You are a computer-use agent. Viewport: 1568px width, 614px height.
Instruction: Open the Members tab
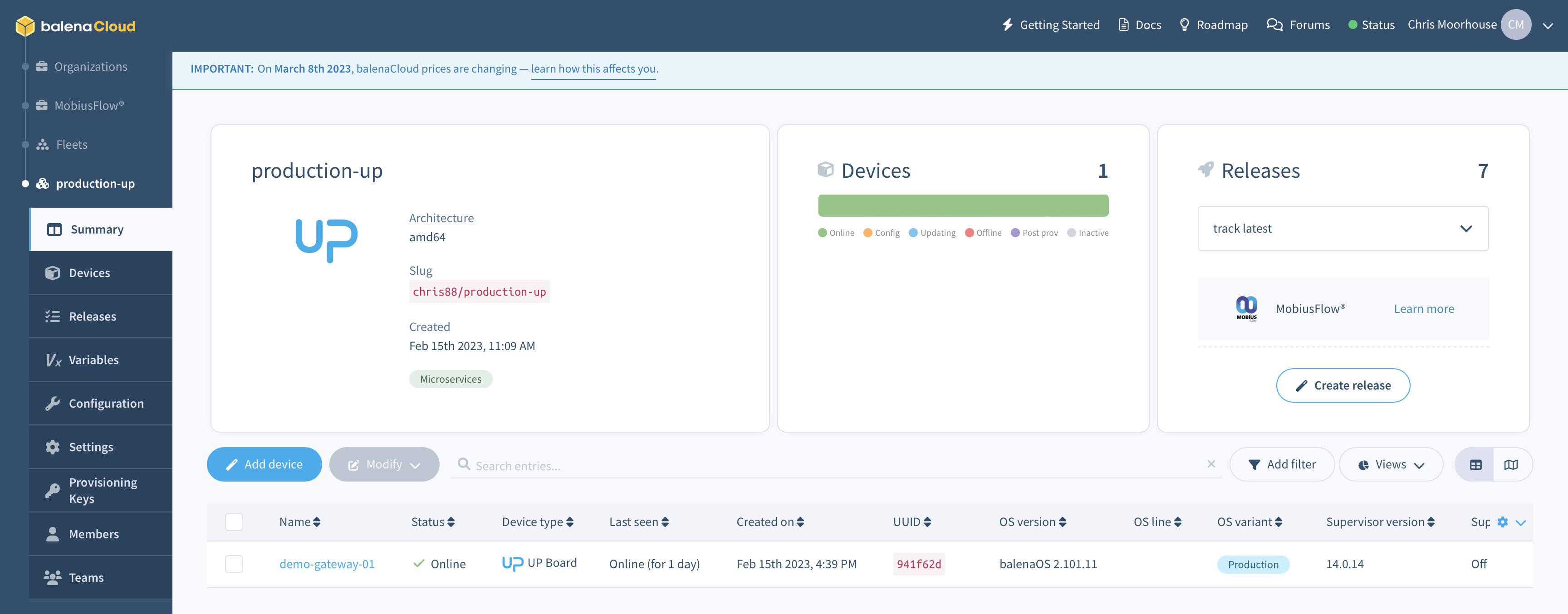tap(101, 534)
